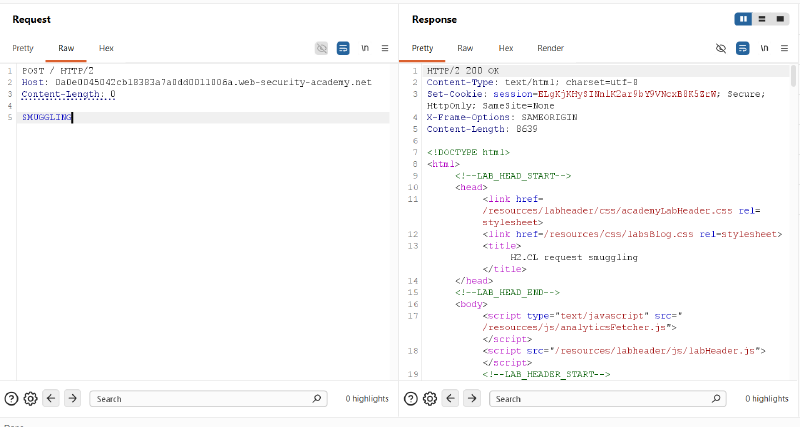Screen dimensions: 800x427
Task: Click the 'Request' panel heading
Action: (x=32, y=19)
